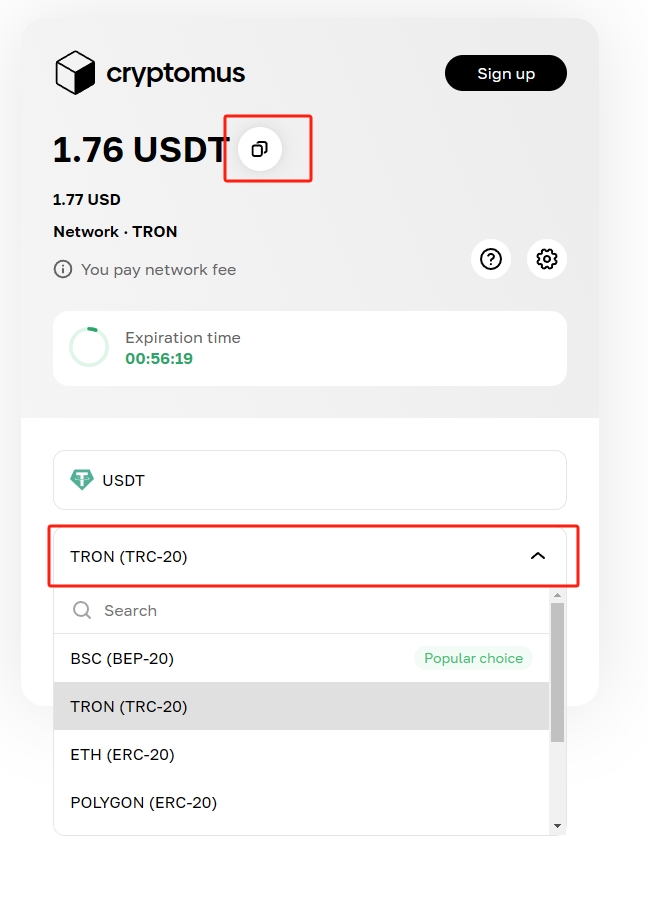Screen dimensions: 648x909
Task: Click the search magnifier icon
Action: [x=82, y=610]
